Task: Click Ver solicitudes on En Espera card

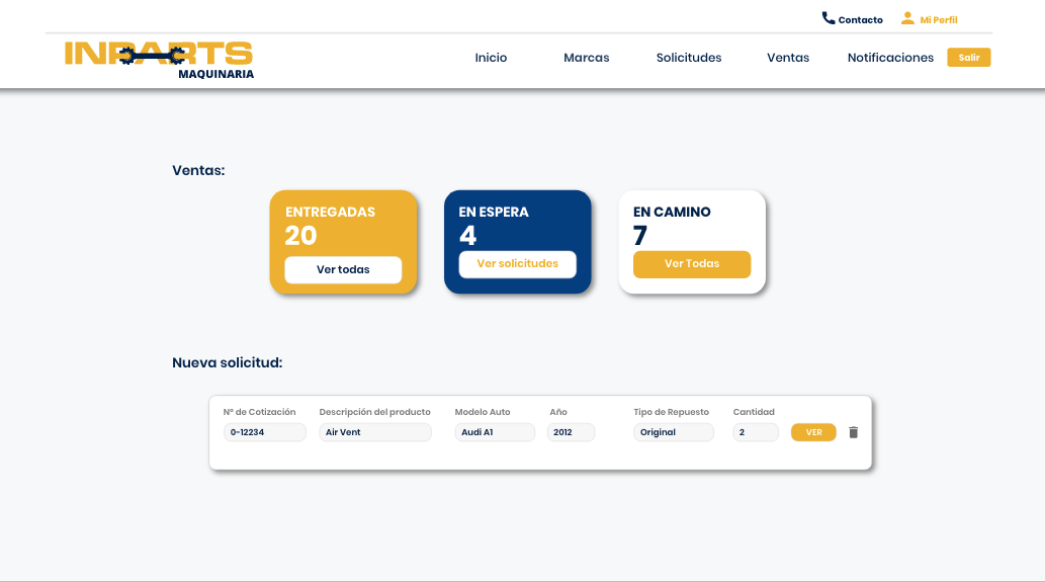Action: click(517, 264)
